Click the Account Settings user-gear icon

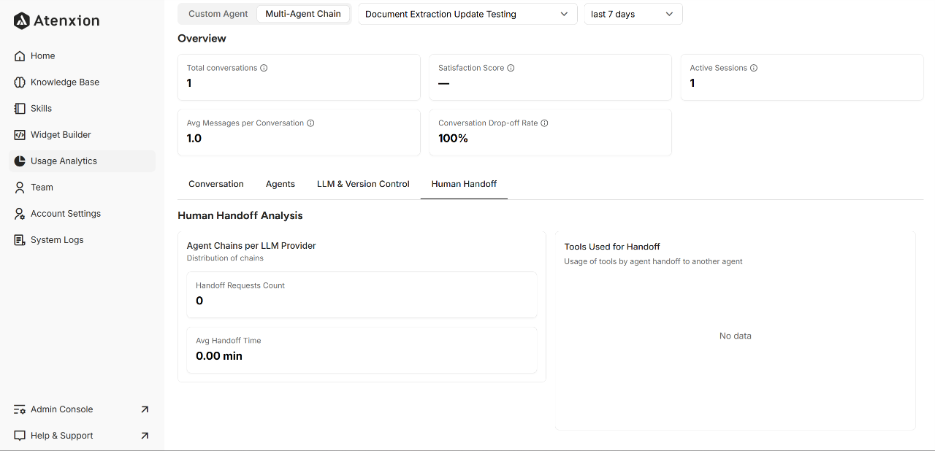click(19, 214)
